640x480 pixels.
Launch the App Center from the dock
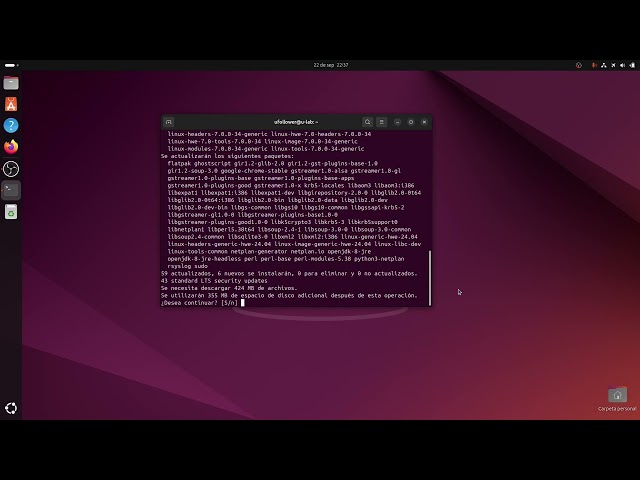[11, 104]
